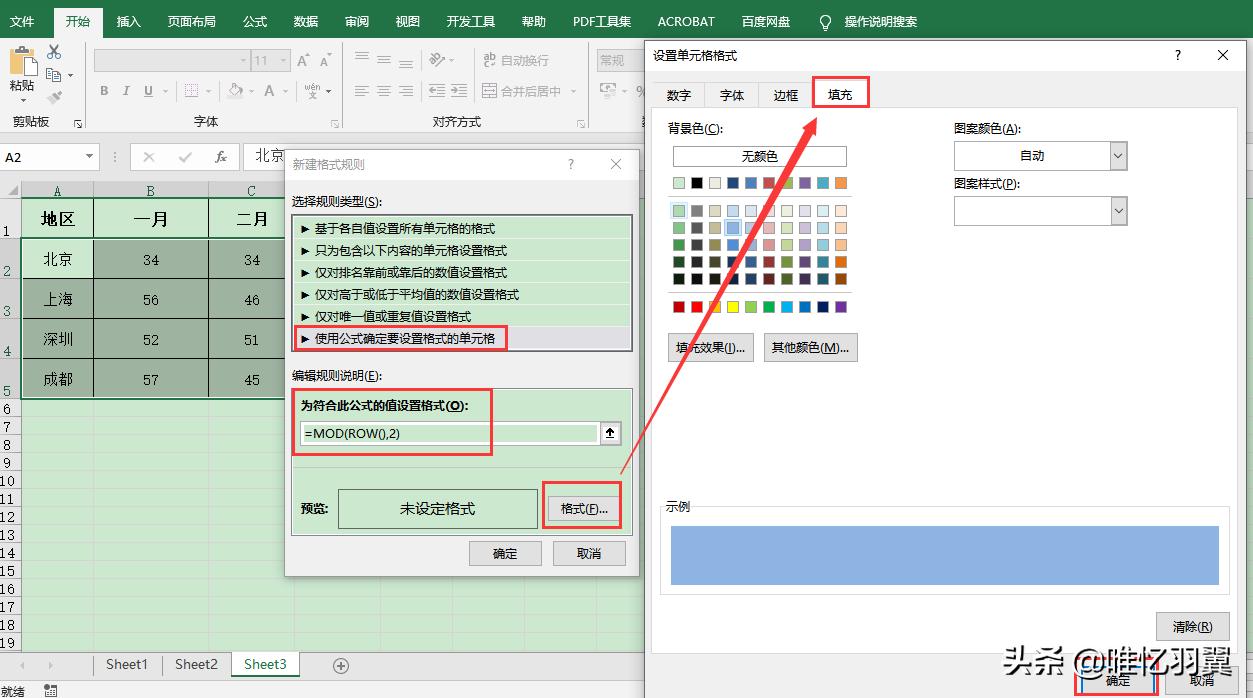Open the dropdown arrow next to Paste

pos(22,99)
